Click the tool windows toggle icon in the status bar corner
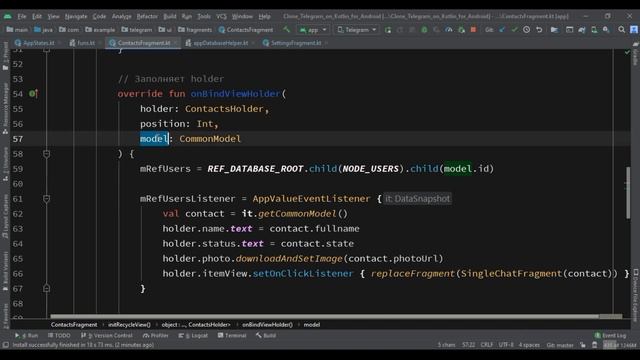The height and width of the screenshot is (360, 640). click(x=5, y=345)
